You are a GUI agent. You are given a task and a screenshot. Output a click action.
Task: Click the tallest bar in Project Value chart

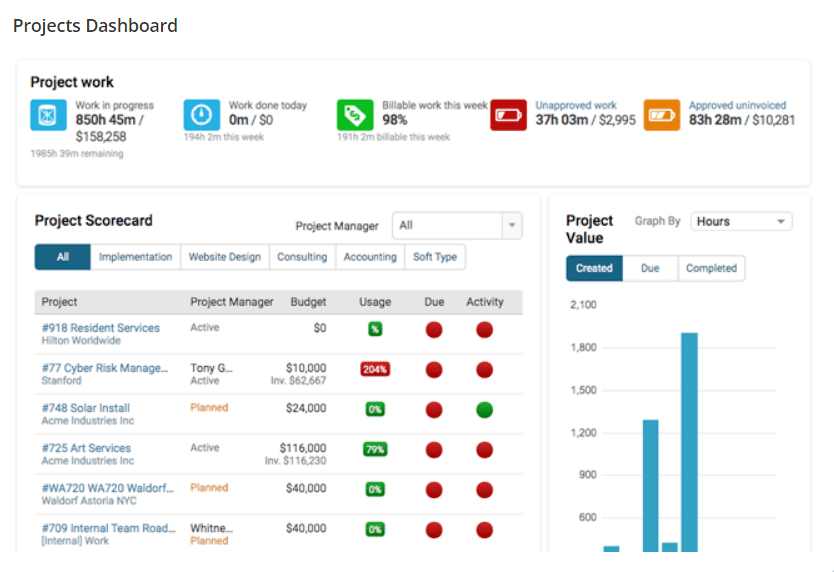click(x=689, y=441)
